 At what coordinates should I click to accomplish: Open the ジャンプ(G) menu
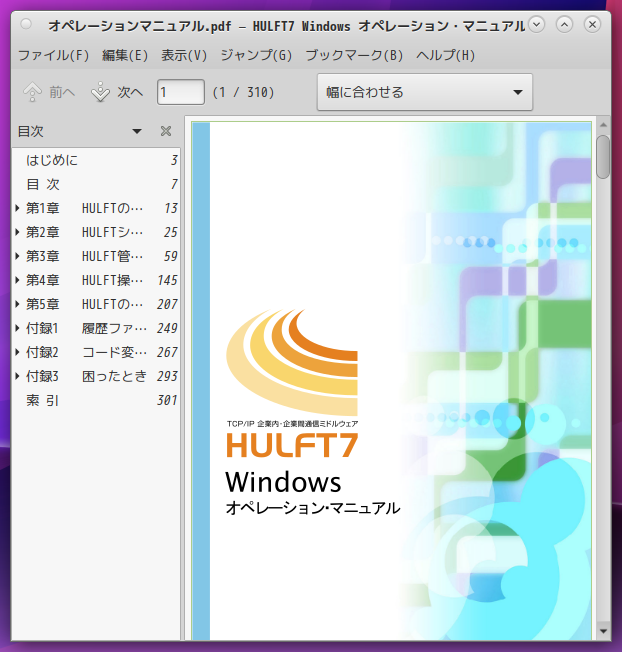(x=256, y=55)
